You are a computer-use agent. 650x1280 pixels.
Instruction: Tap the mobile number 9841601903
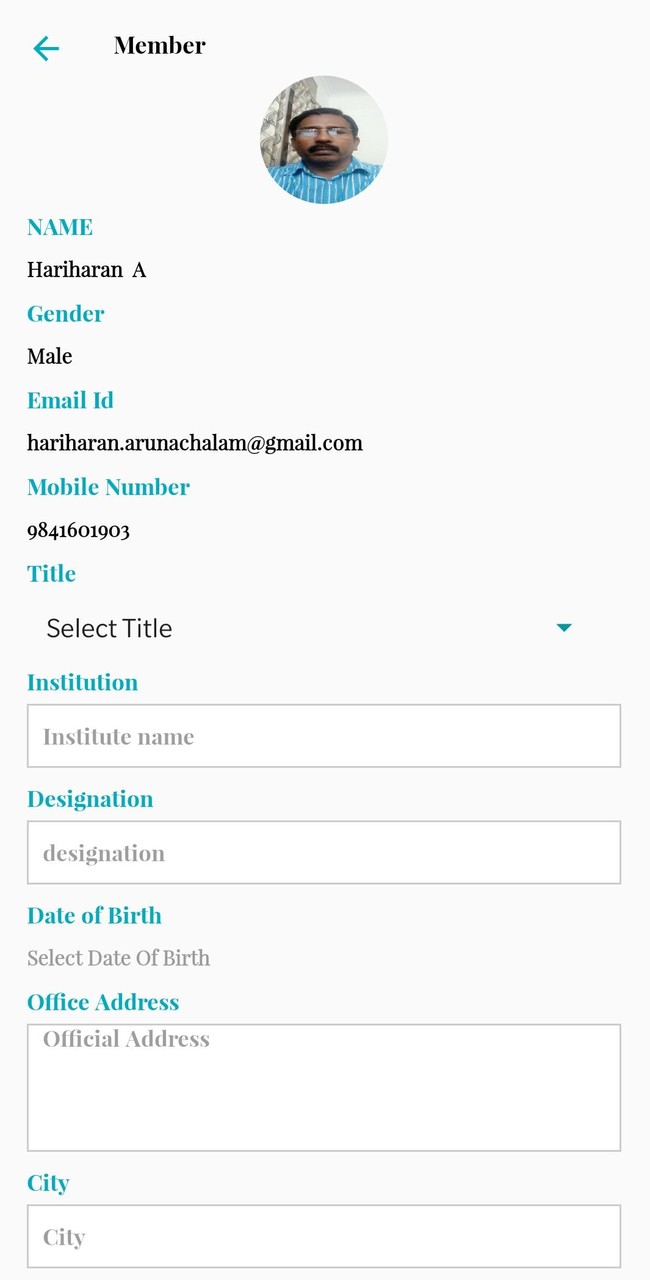point(79,530)
